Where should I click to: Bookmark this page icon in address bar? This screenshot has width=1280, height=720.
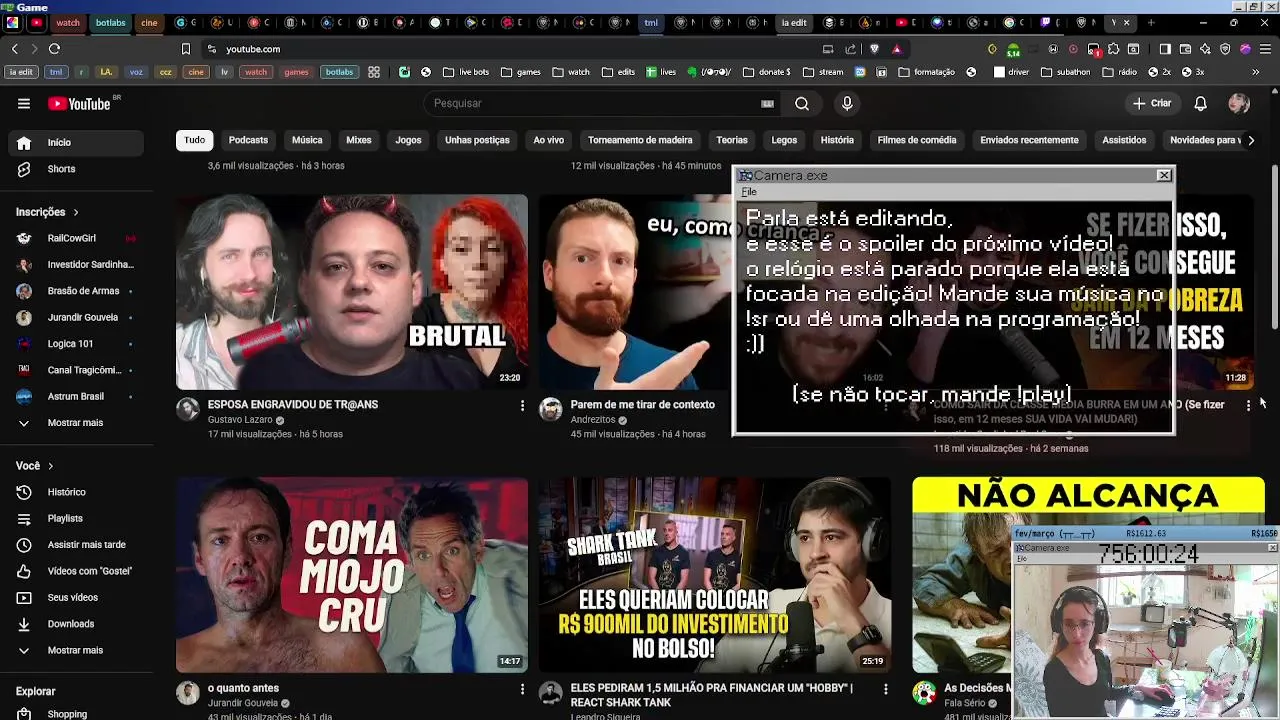tap(185, 49)
